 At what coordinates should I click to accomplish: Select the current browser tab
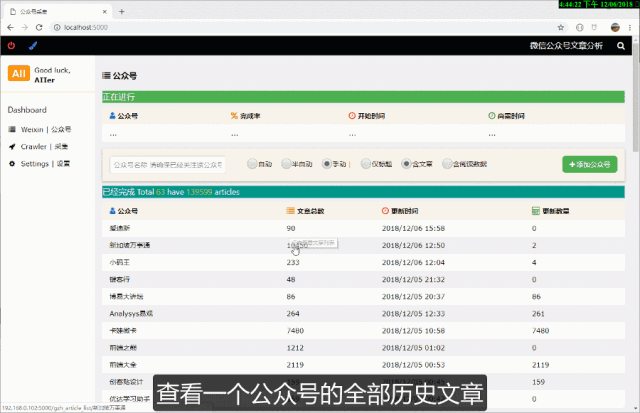57,11
